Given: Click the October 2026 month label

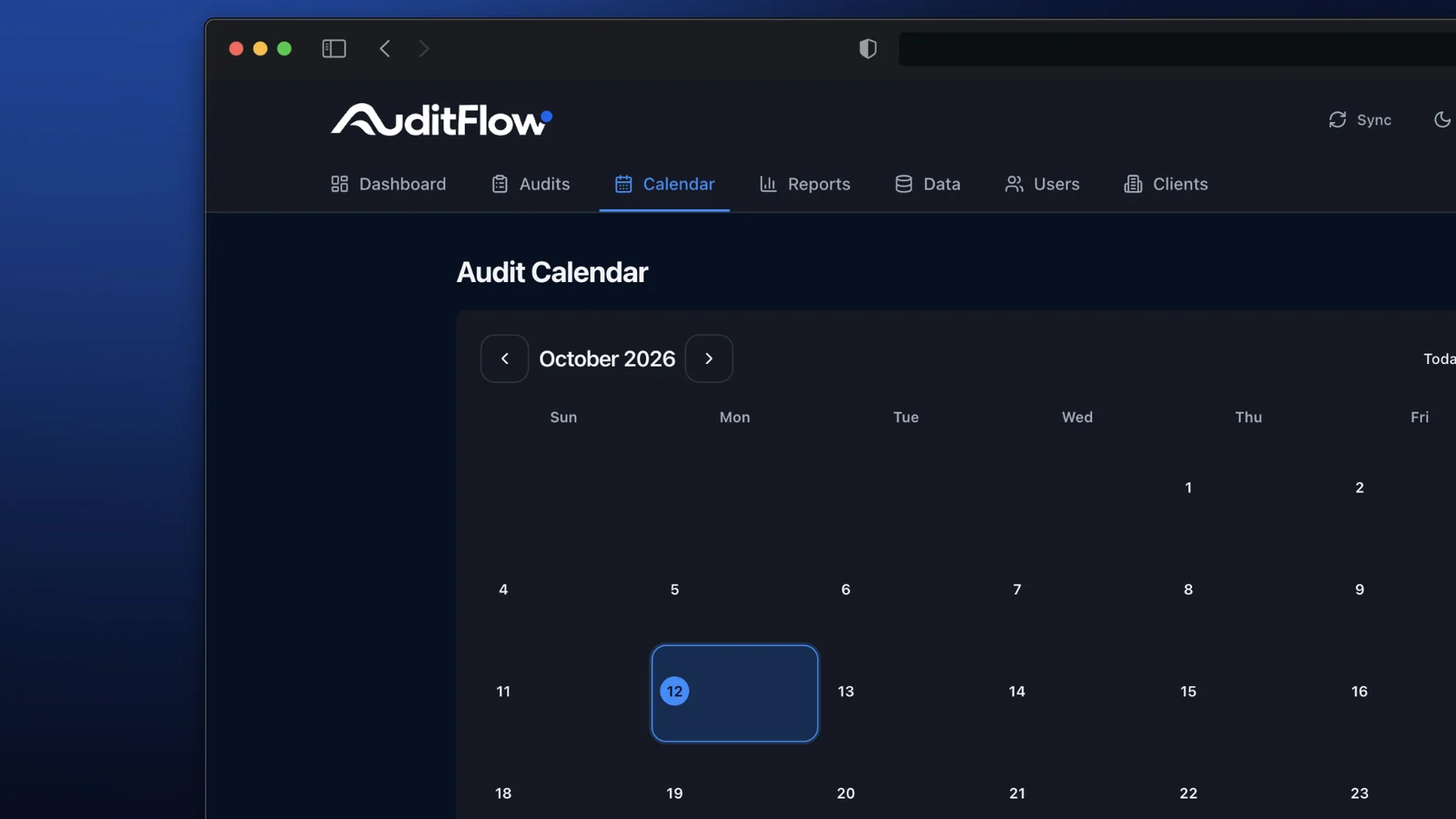Looking at the screenshot, I should [x=607, y=359].
